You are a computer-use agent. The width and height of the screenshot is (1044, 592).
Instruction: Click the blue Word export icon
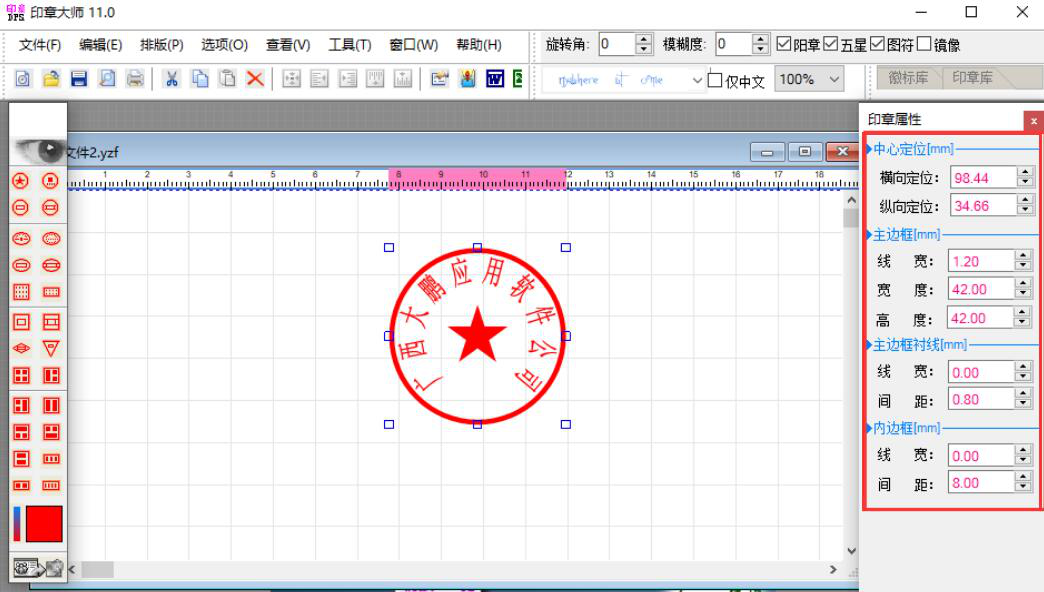point(495,79)
